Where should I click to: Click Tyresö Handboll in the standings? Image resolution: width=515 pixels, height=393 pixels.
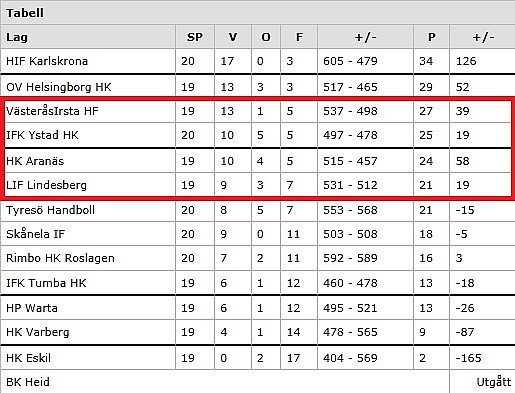point(50,210)
